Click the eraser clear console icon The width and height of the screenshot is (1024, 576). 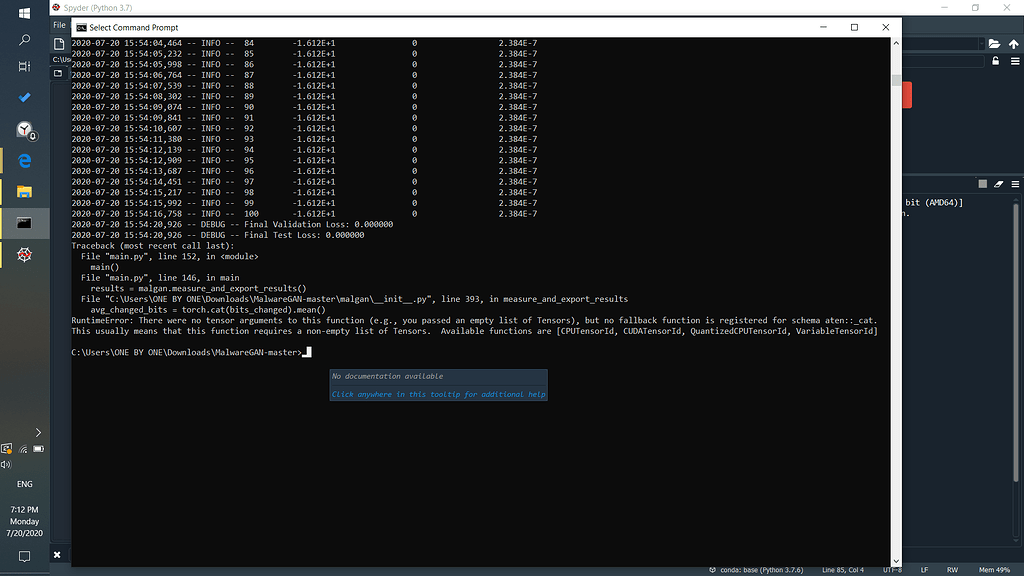(998, 184)
